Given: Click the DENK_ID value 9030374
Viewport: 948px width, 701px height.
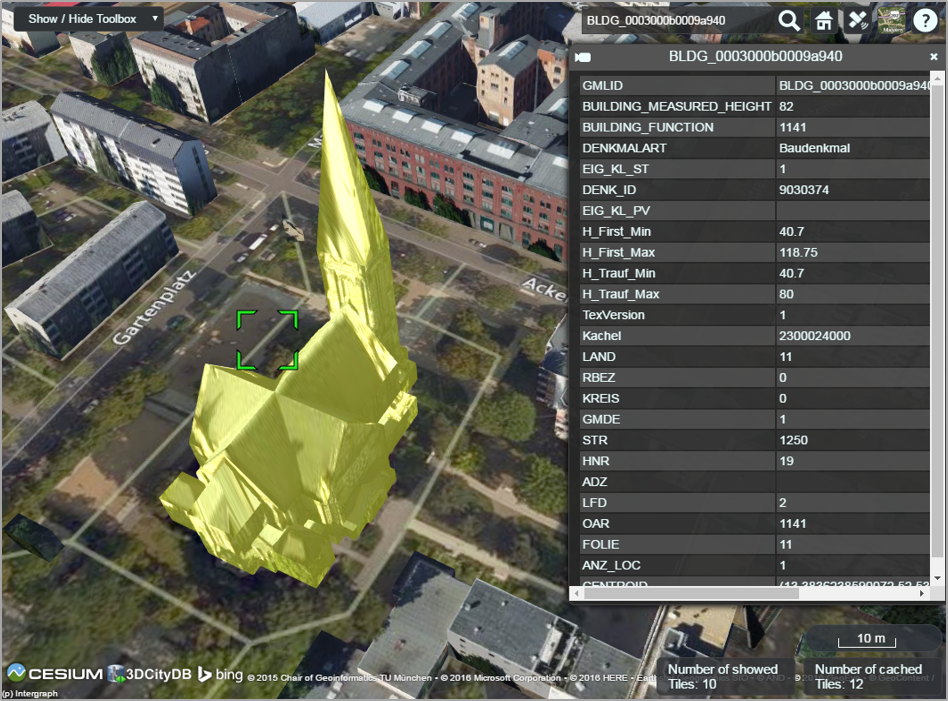Looking at the screenshot, I should (x=804, y=190).
